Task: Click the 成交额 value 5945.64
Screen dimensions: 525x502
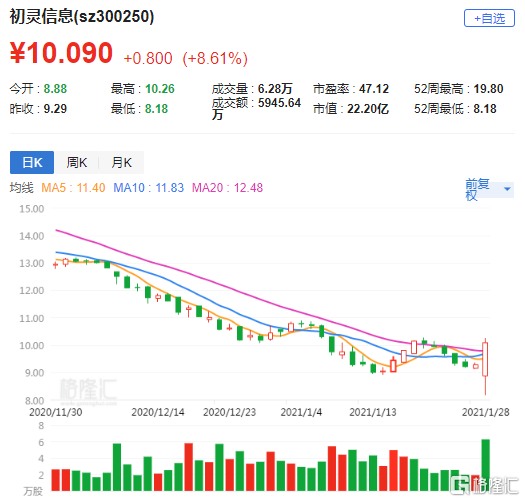Action: point(279,103)
